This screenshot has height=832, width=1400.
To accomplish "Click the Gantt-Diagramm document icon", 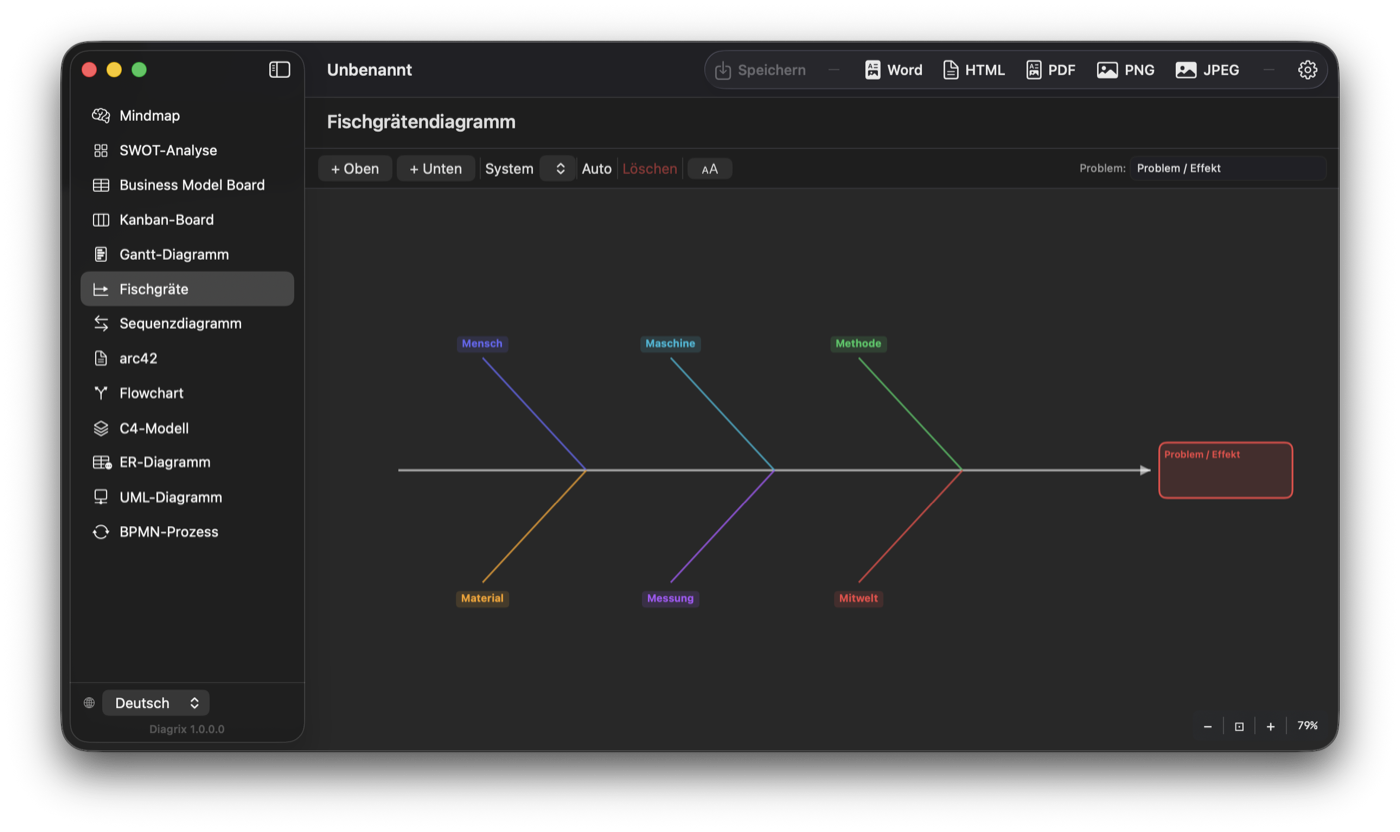I will click(x=101, y=254).
